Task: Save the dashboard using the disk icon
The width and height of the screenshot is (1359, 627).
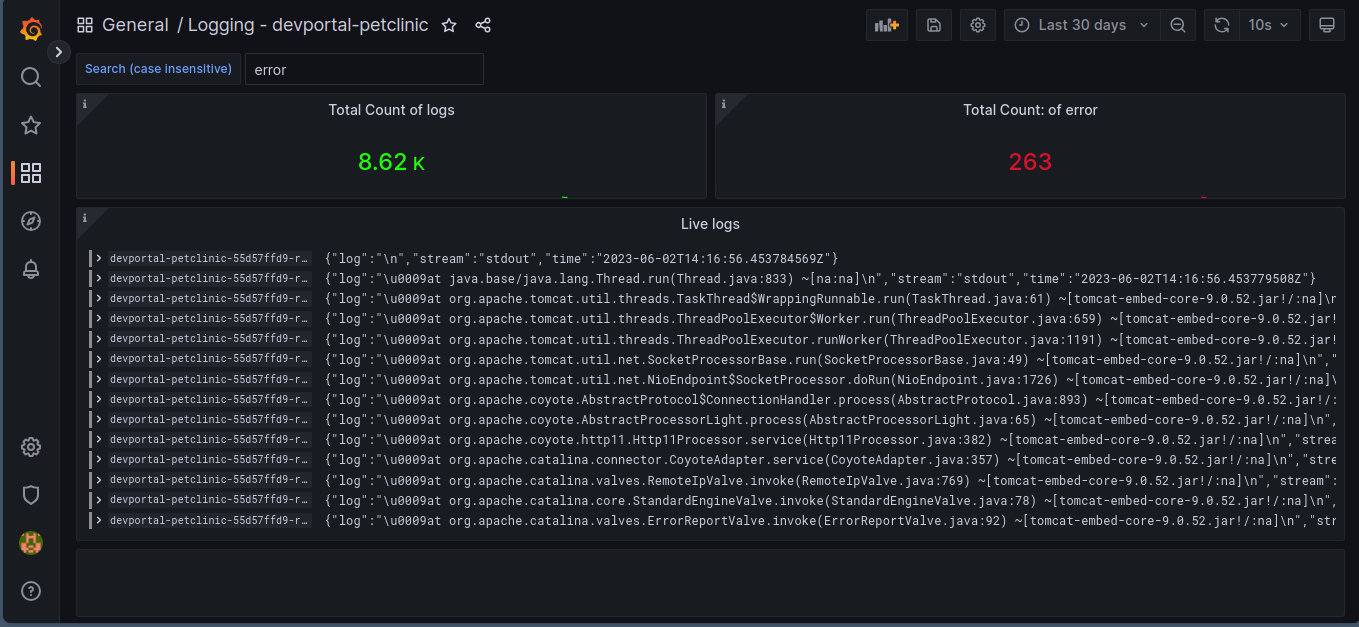Action: coord(933,25)
